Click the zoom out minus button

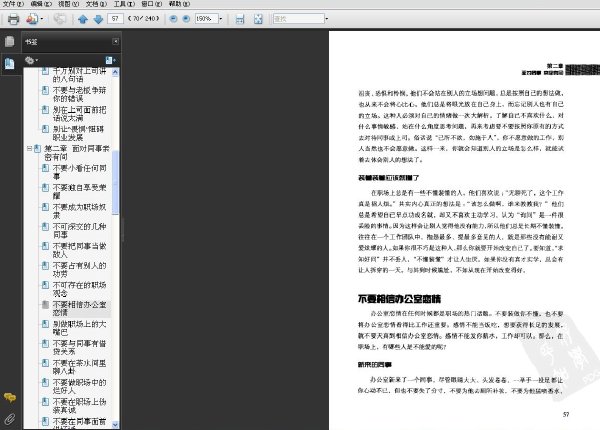point(173,18)
